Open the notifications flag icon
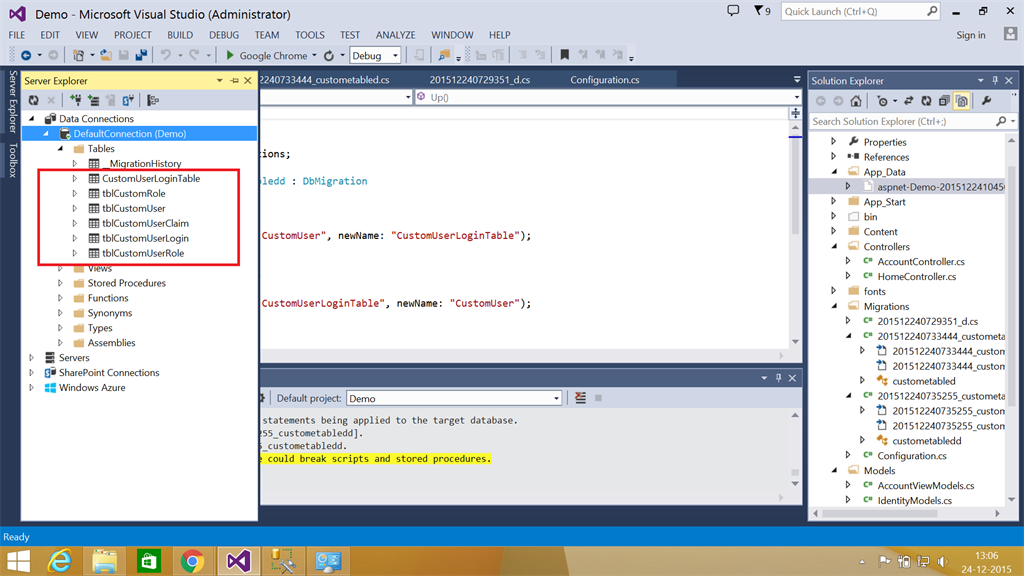This screenshot has height=576, width=1024. click(758, 11)
